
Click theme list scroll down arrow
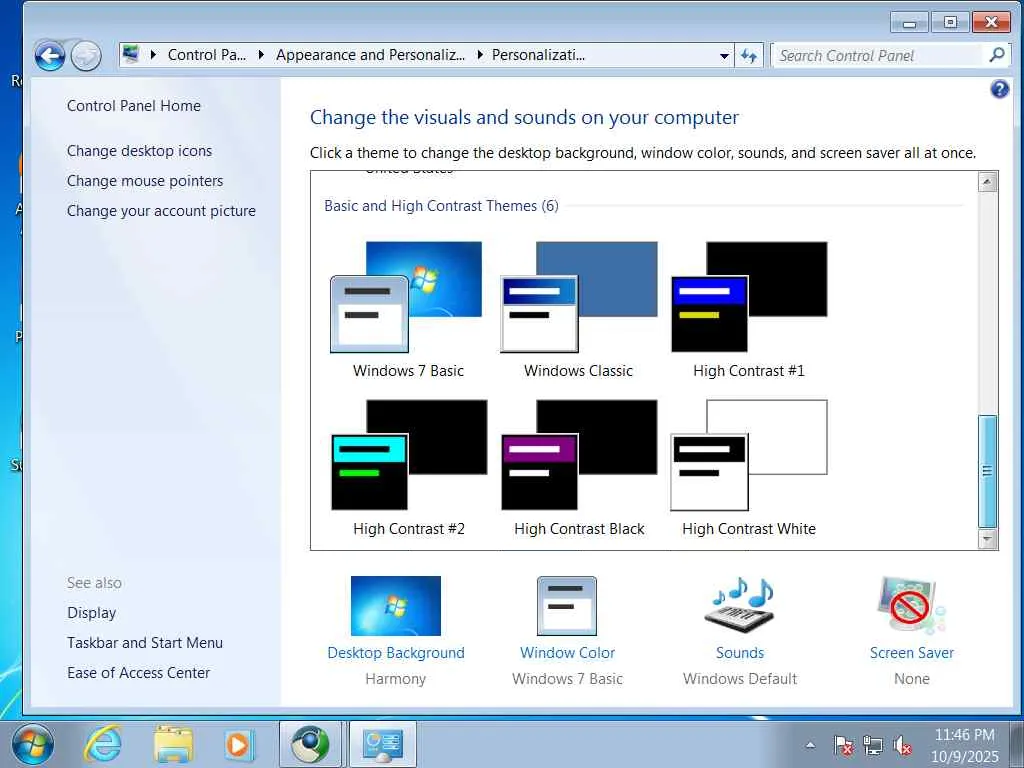pos(987,539)
